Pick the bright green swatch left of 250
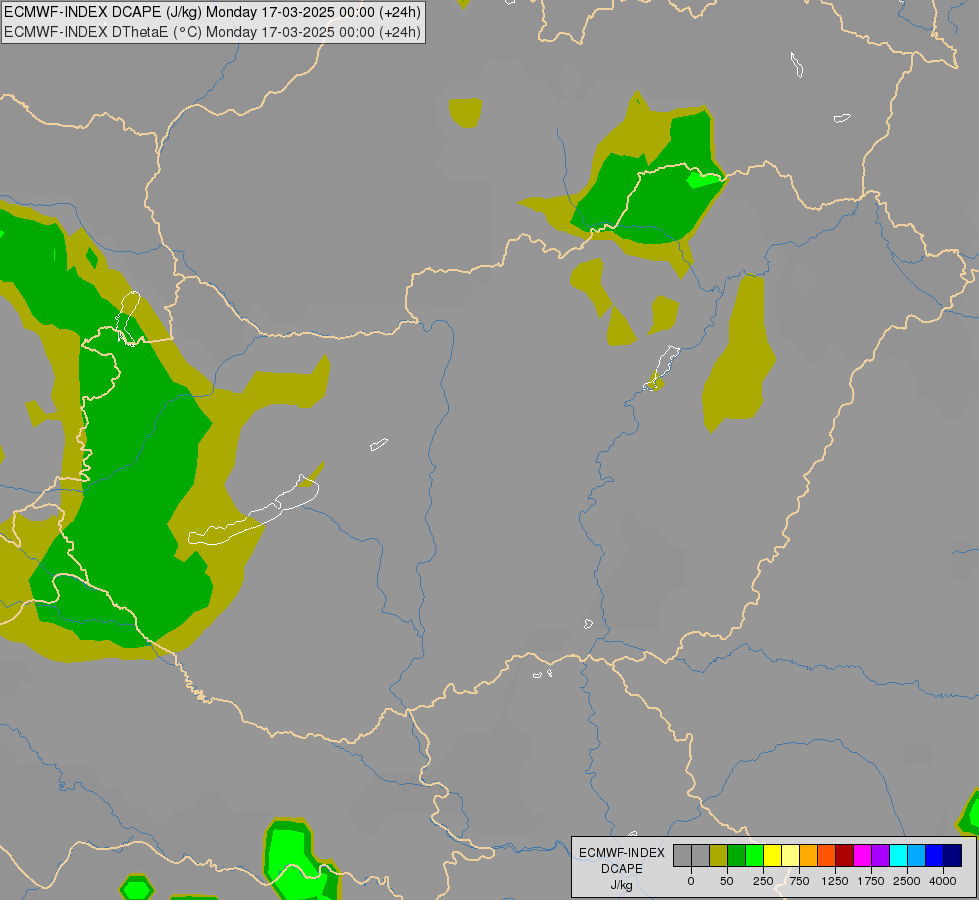Viewport: 979px width, 900px height. coord(754,856)
